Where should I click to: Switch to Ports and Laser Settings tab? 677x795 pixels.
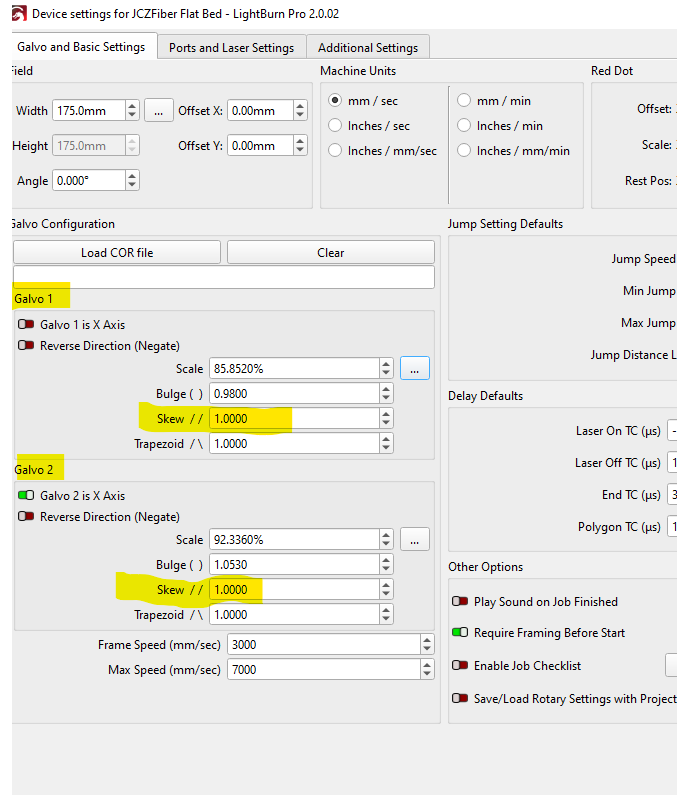click(x=231, y=47)
